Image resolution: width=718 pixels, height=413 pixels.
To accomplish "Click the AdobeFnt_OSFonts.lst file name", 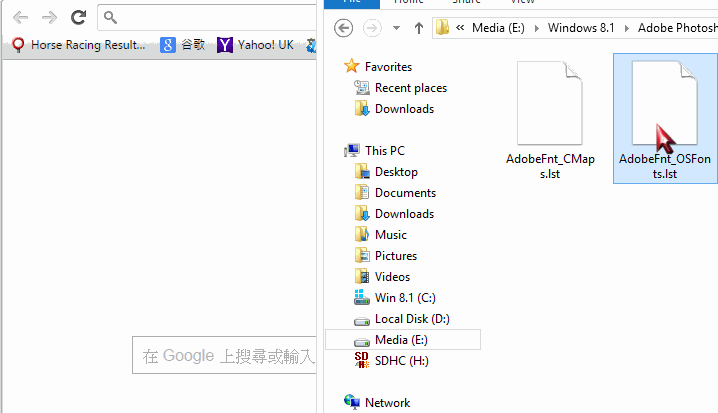I will point(665,166).
